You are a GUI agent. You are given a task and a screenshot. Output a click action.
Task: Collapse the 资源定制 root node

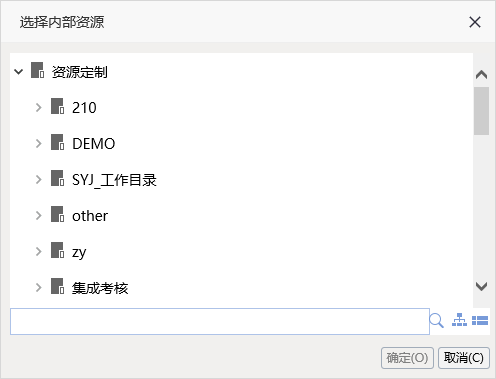tap(19, 71)
